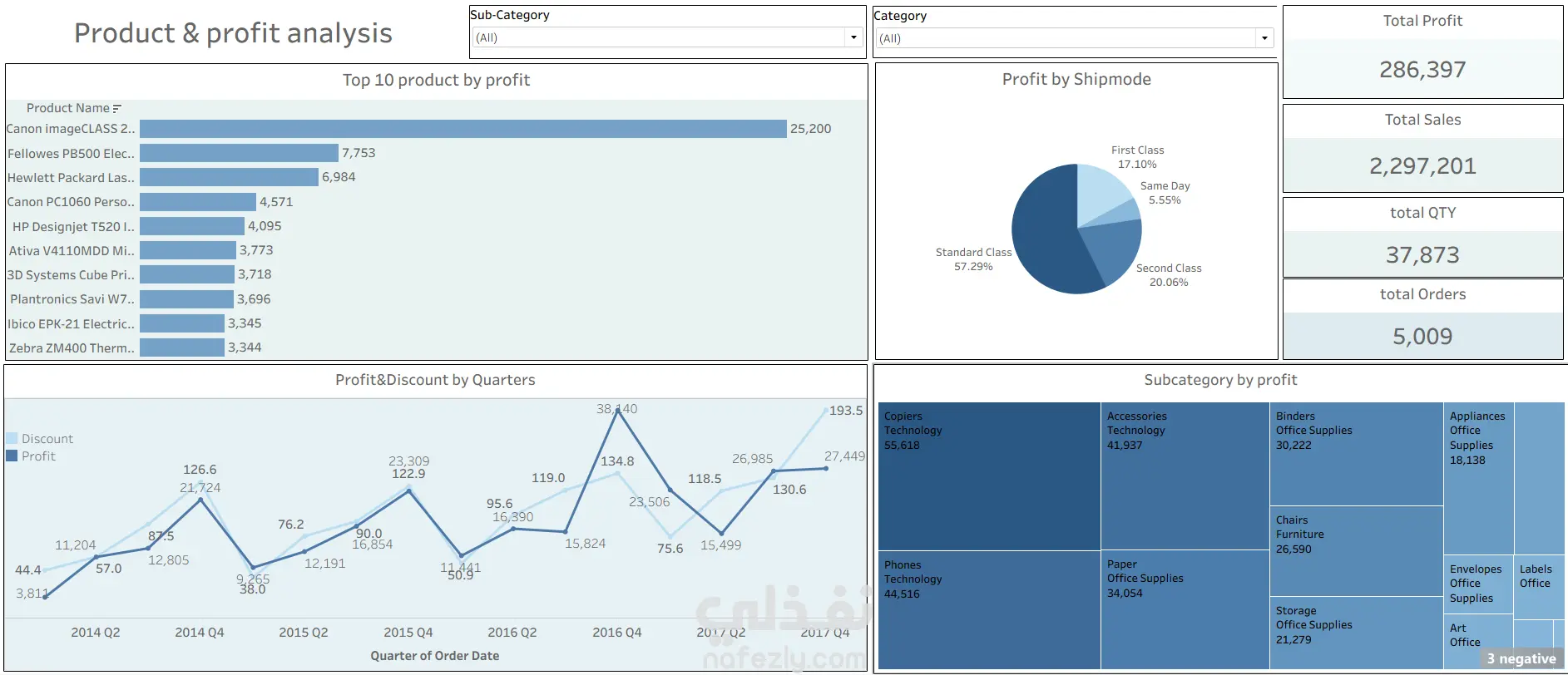Viewport: 1568px width, 675px height.
Task: Open the Category dropdown arrow
Action: coord(1264,38)
